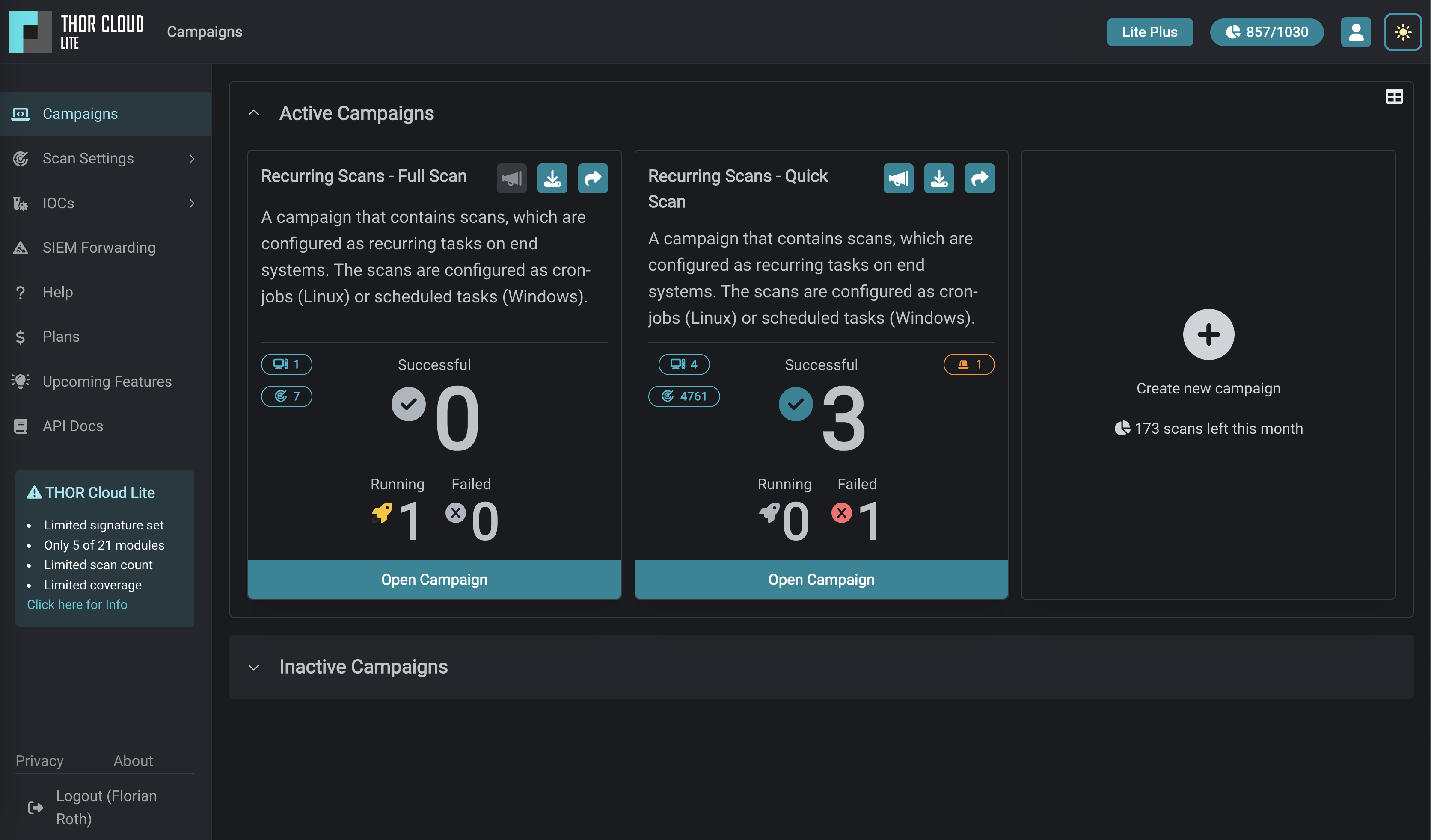1431x840 pixels.
Task: Click the 'Click here for Info' link
Action: click(x=77, y=604)
